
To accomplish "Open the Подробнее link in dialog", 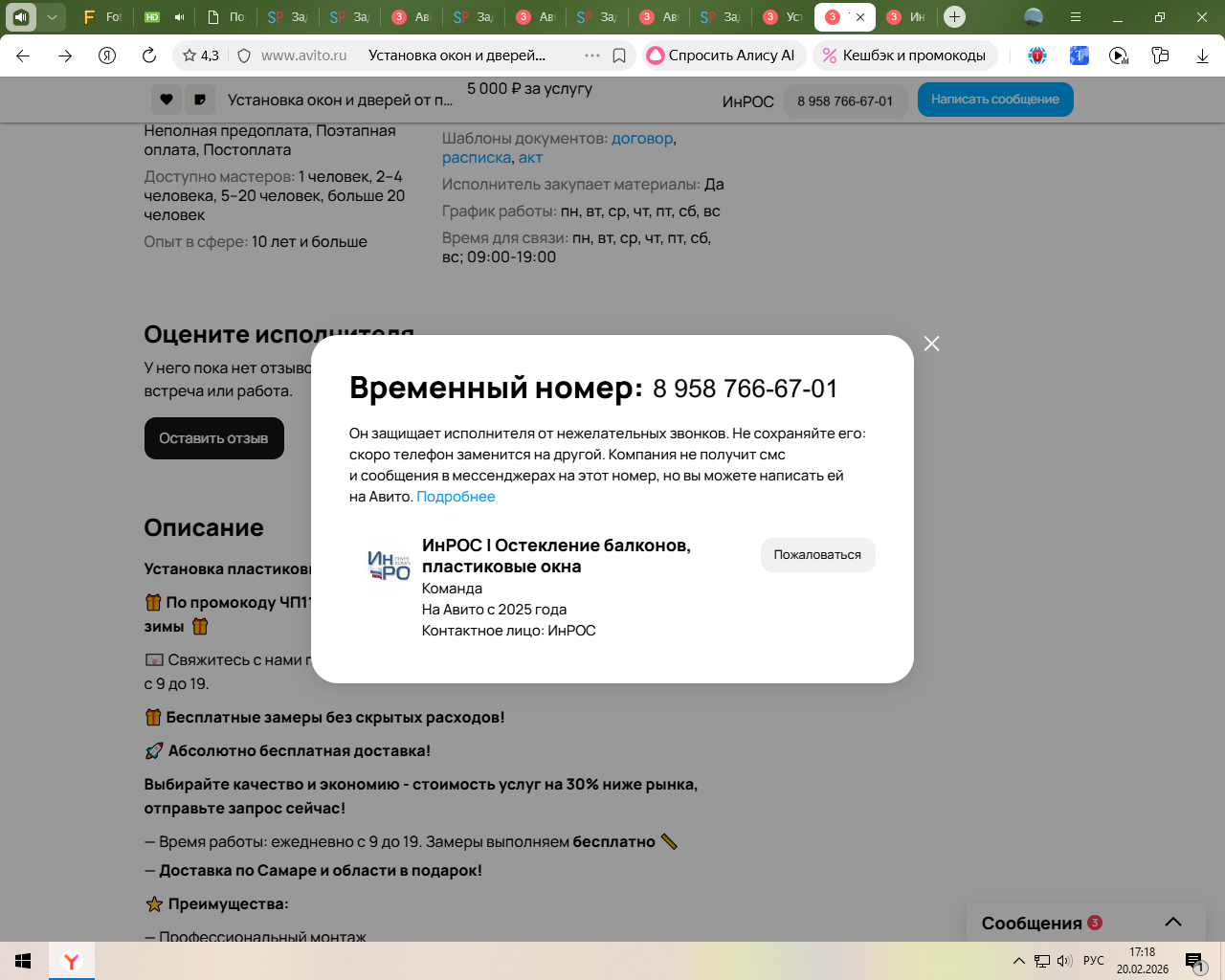I will tap(456, 497).
